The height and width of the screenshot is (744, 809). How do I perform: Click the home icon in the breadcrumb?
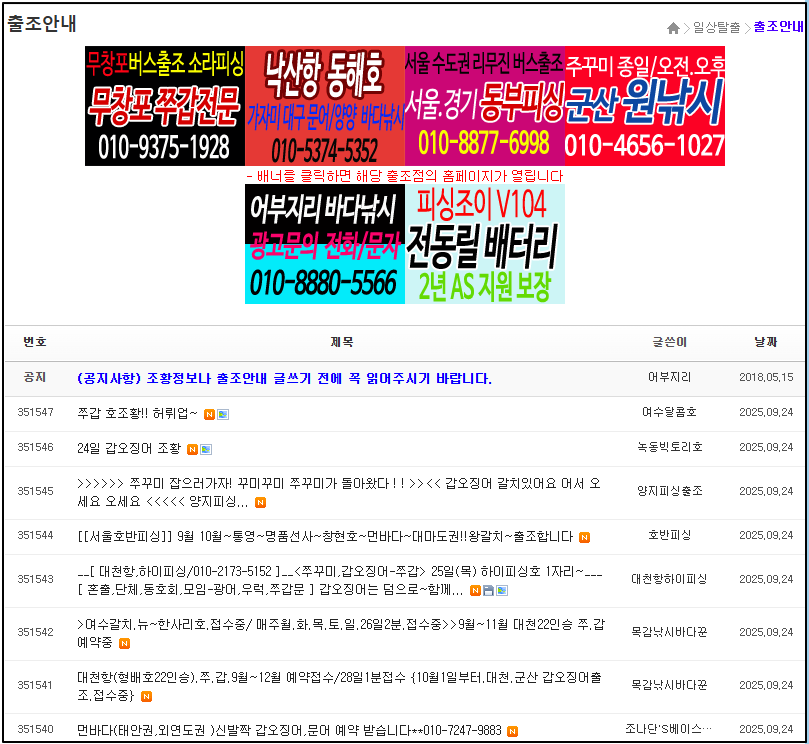pos(671,28)
